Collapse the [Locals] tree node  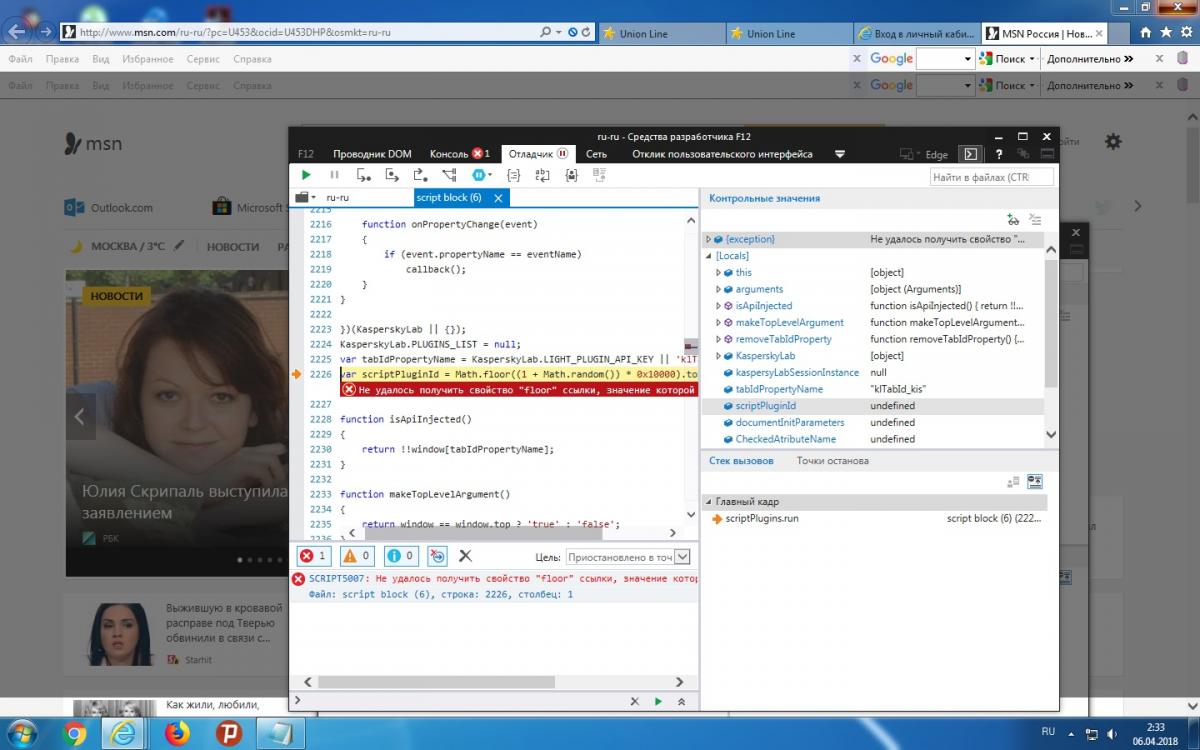click(708, 256)
